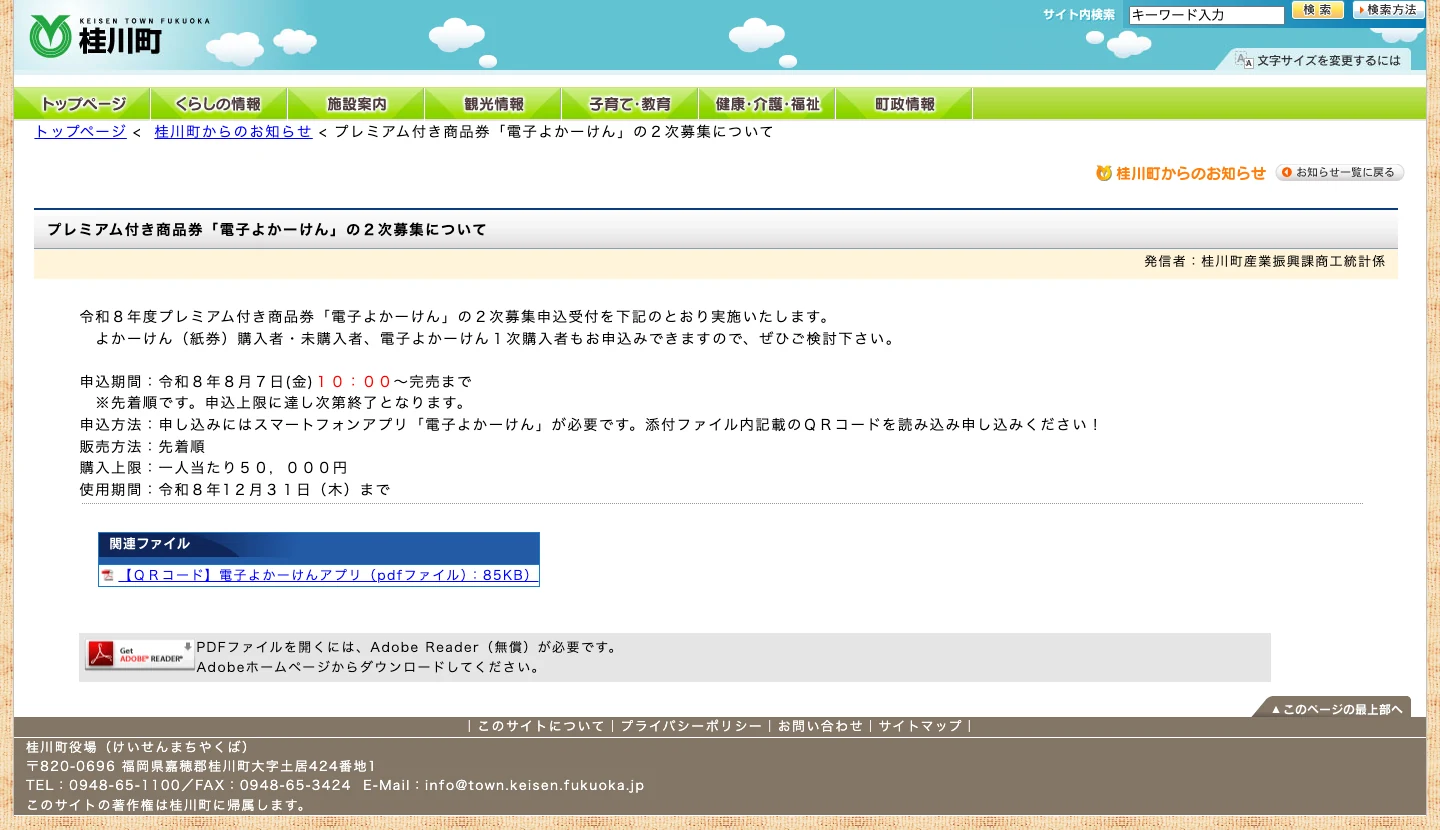Image resolution: width=1440 pixels, height=830 pixels.
Task: Open the トップページ navigation tab
Action: click(x=82, y=104)
